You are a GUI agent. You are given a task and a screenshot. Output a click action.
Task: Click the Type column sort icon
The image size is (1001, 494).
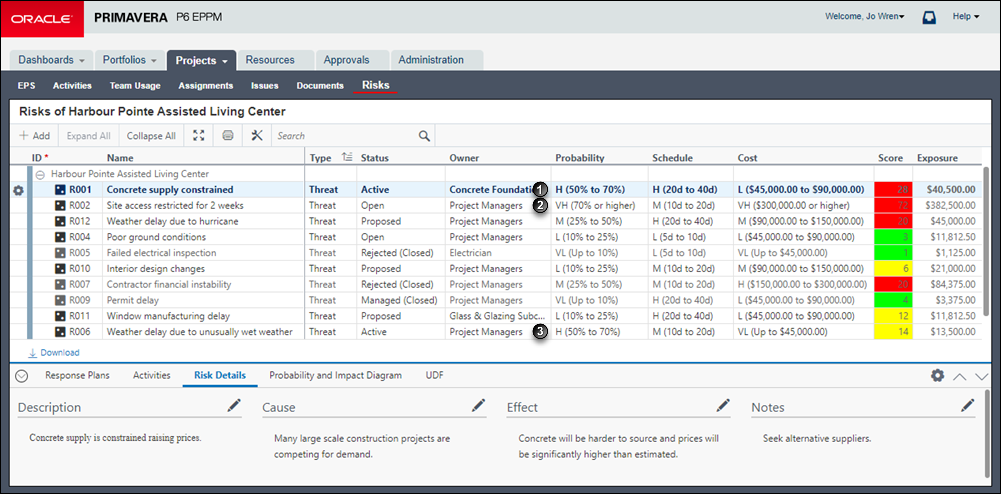point(347,158)
